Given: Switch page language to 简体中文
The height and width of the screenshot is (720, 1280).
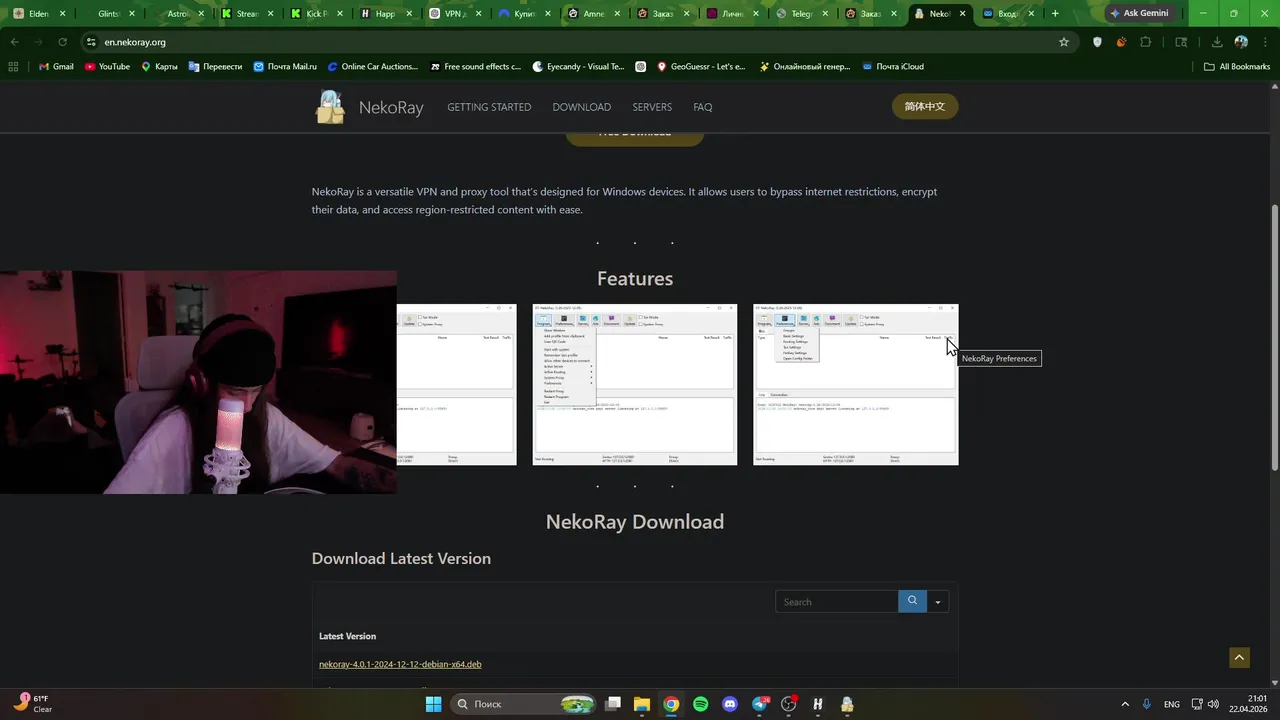Looking at the screenshot, I should (x=925, y=106).
